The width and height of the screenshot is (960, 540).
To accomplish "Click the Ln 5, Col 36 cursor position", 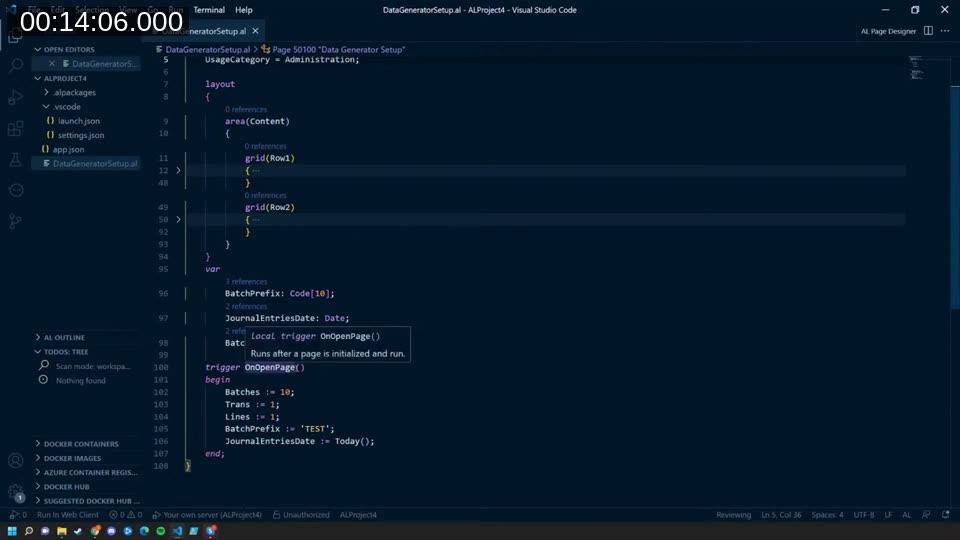I will (x=781, y=515).
